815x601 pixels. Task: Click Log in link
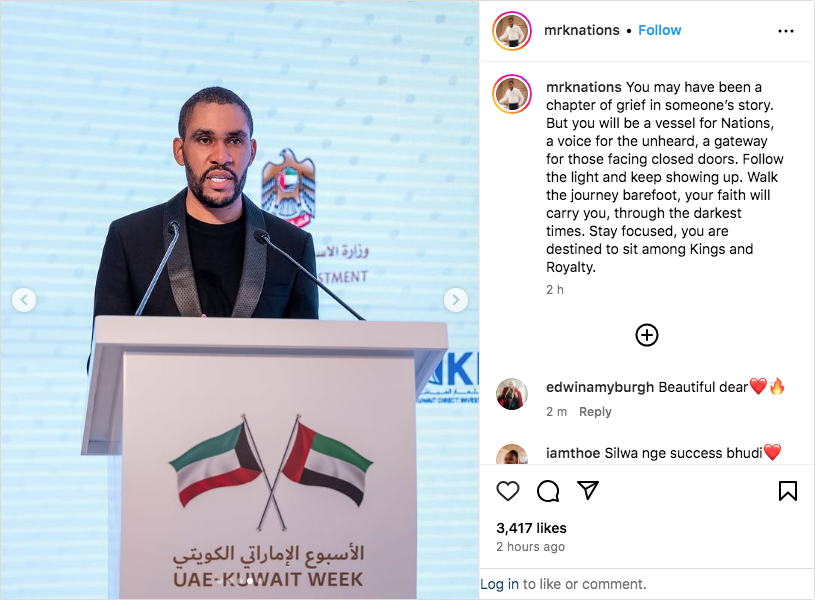499,584
